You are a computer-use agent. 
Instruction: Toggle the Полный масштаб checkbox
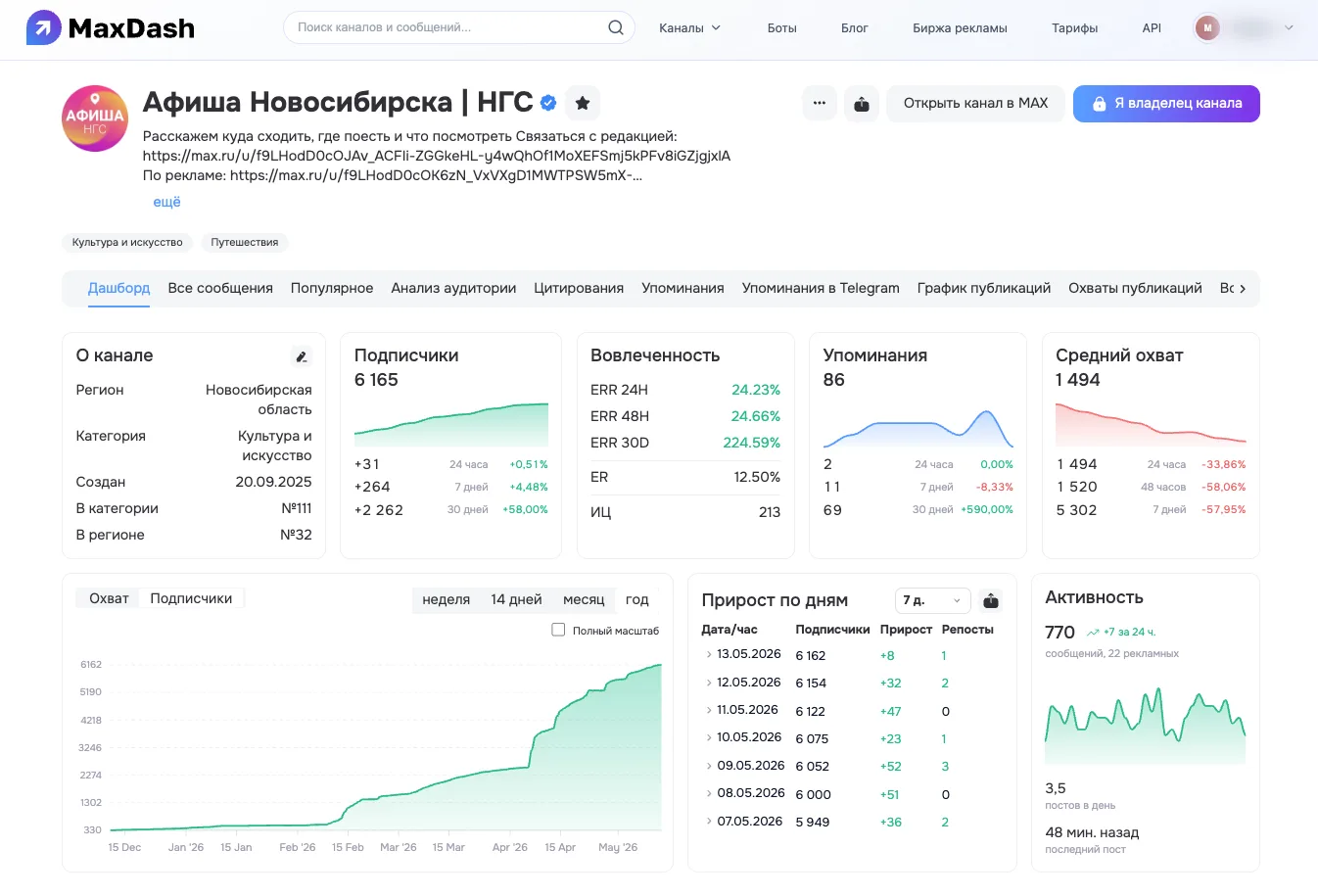click(558, 630)
